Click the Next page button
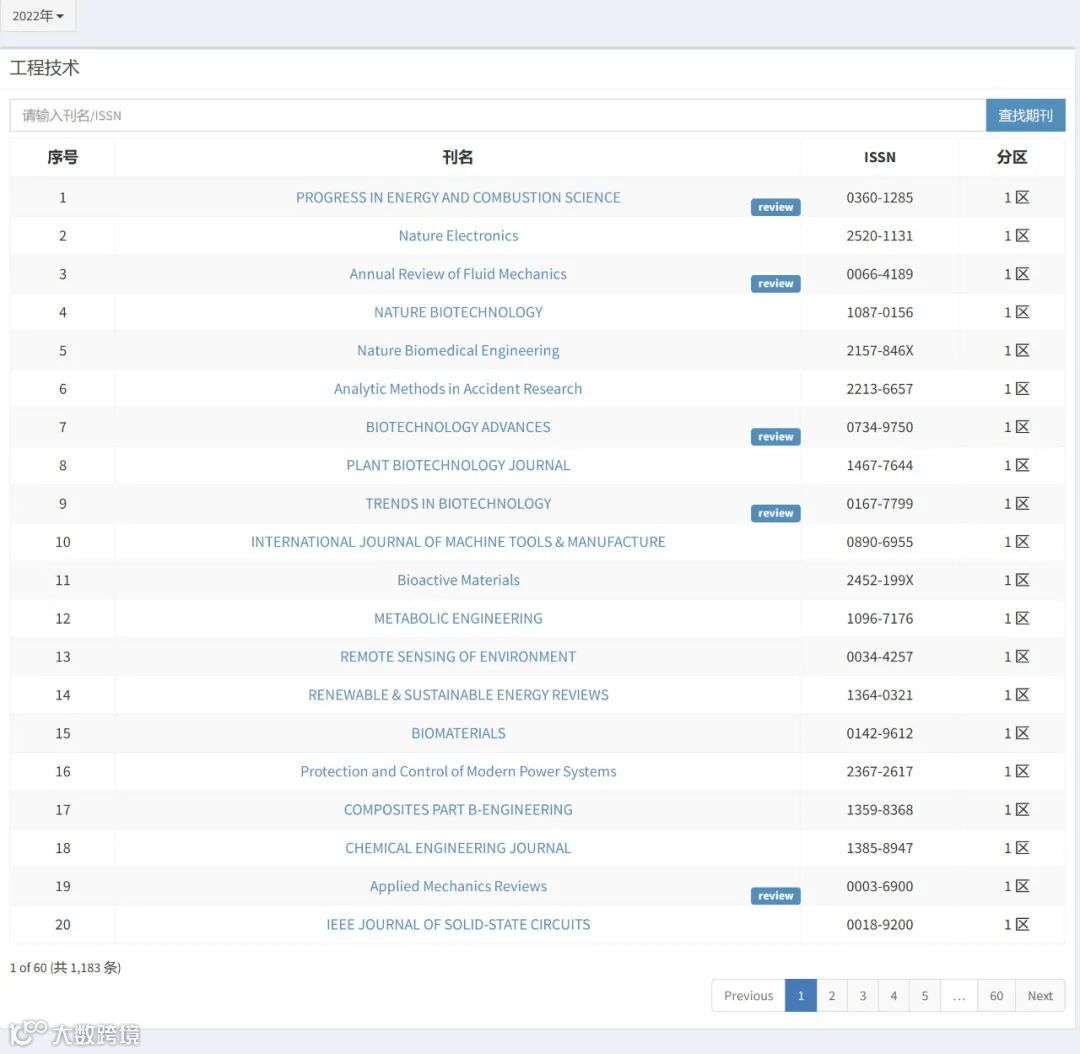 (1040, 995)
